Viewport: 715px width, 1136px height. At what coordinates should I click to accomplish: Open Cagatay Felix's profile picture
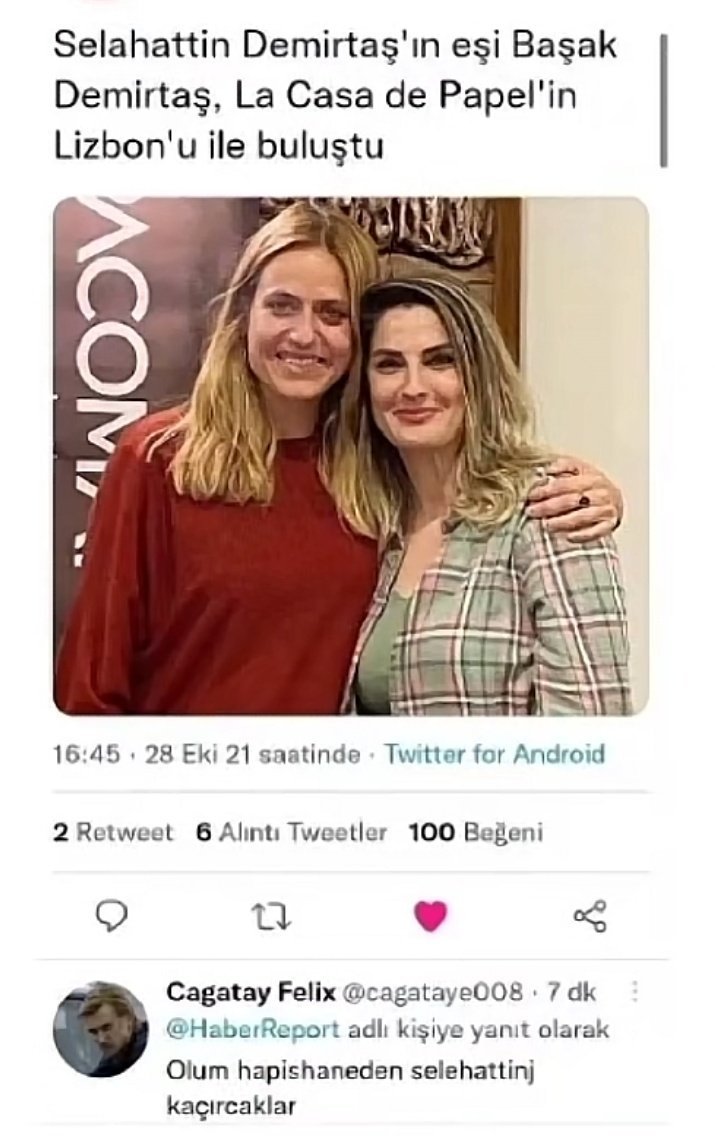click(x=101, y=1029)
